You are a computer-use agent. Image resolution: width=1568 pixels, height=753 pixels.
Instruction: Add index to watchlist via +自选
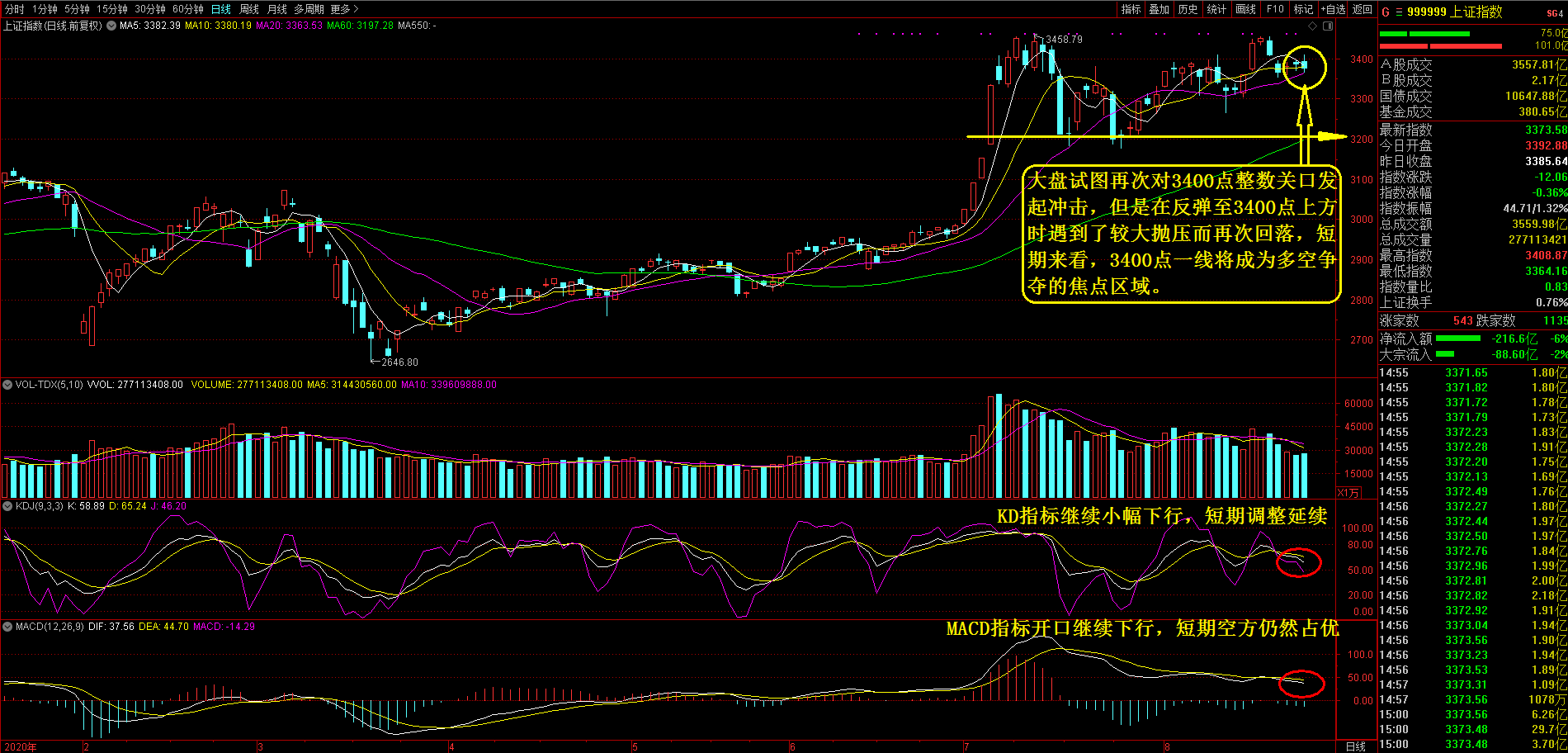(x=1333, y=9)
